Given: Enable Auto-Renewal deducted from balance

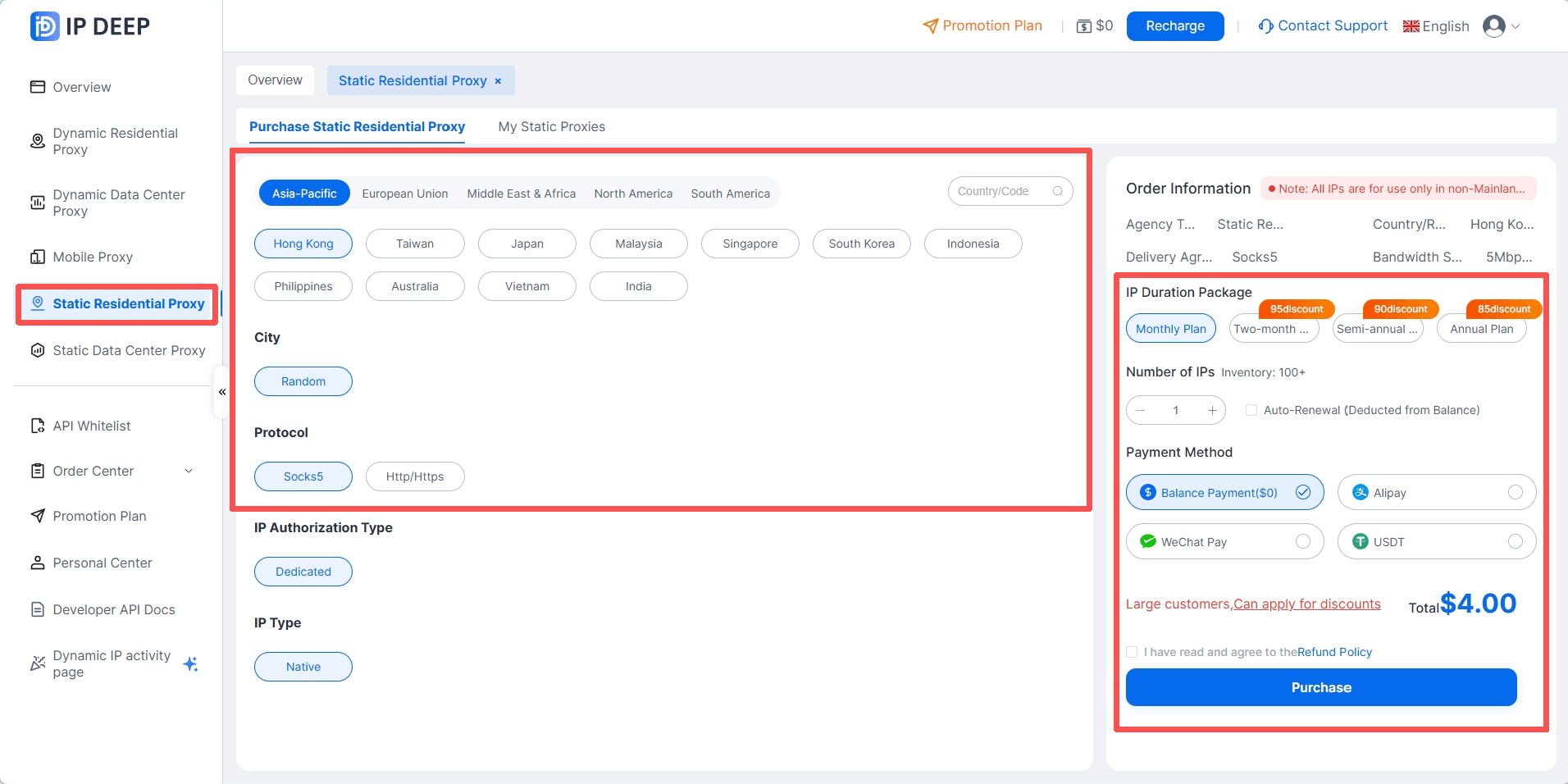Looking at the screenshot, I should (x=1251, y=410).
